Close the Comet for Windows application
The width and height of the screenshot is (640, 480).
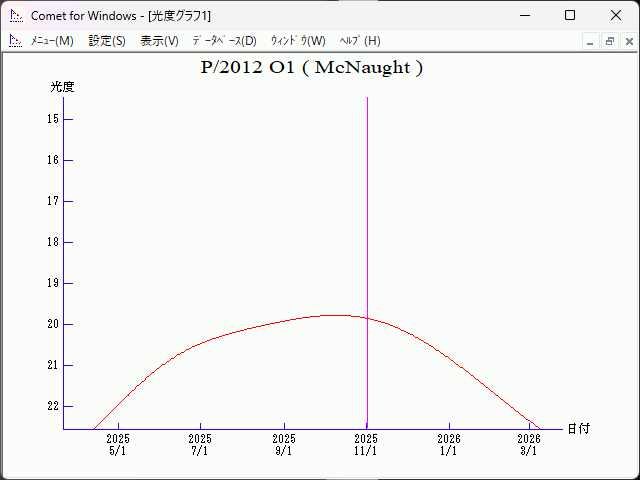(x=615, y=16)
